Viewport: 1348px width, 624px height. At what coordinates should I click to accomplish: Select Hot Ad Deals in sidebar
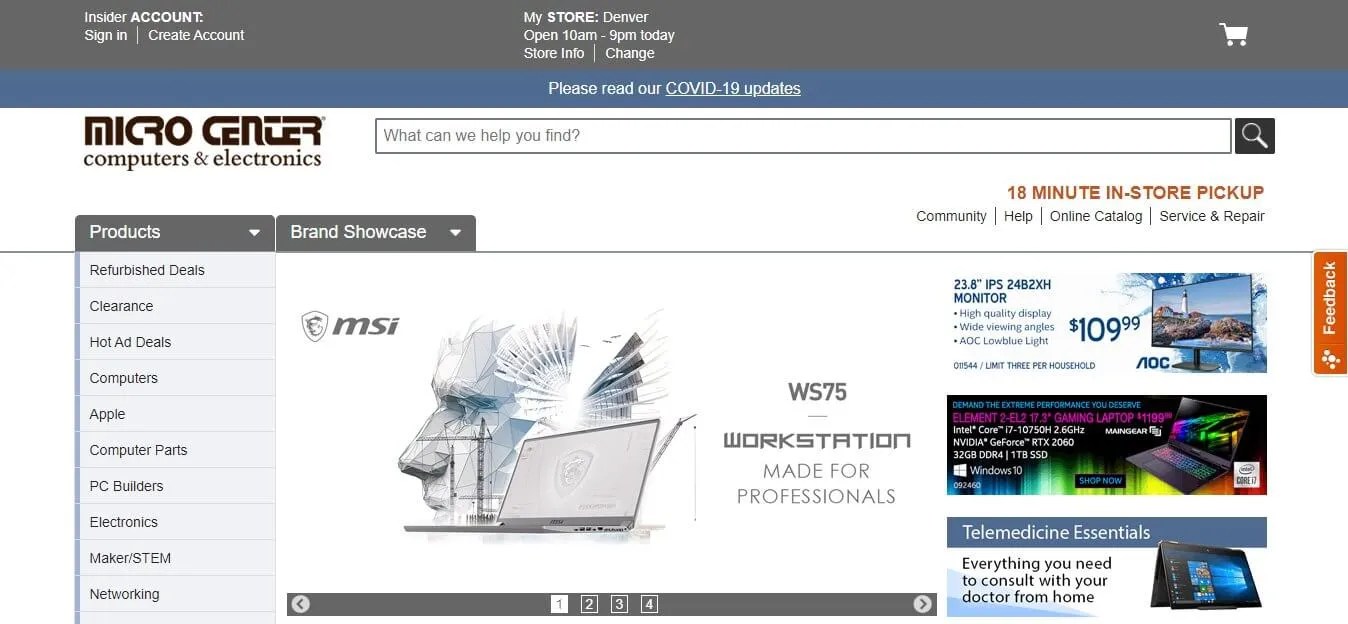click(x=175, y=342)
